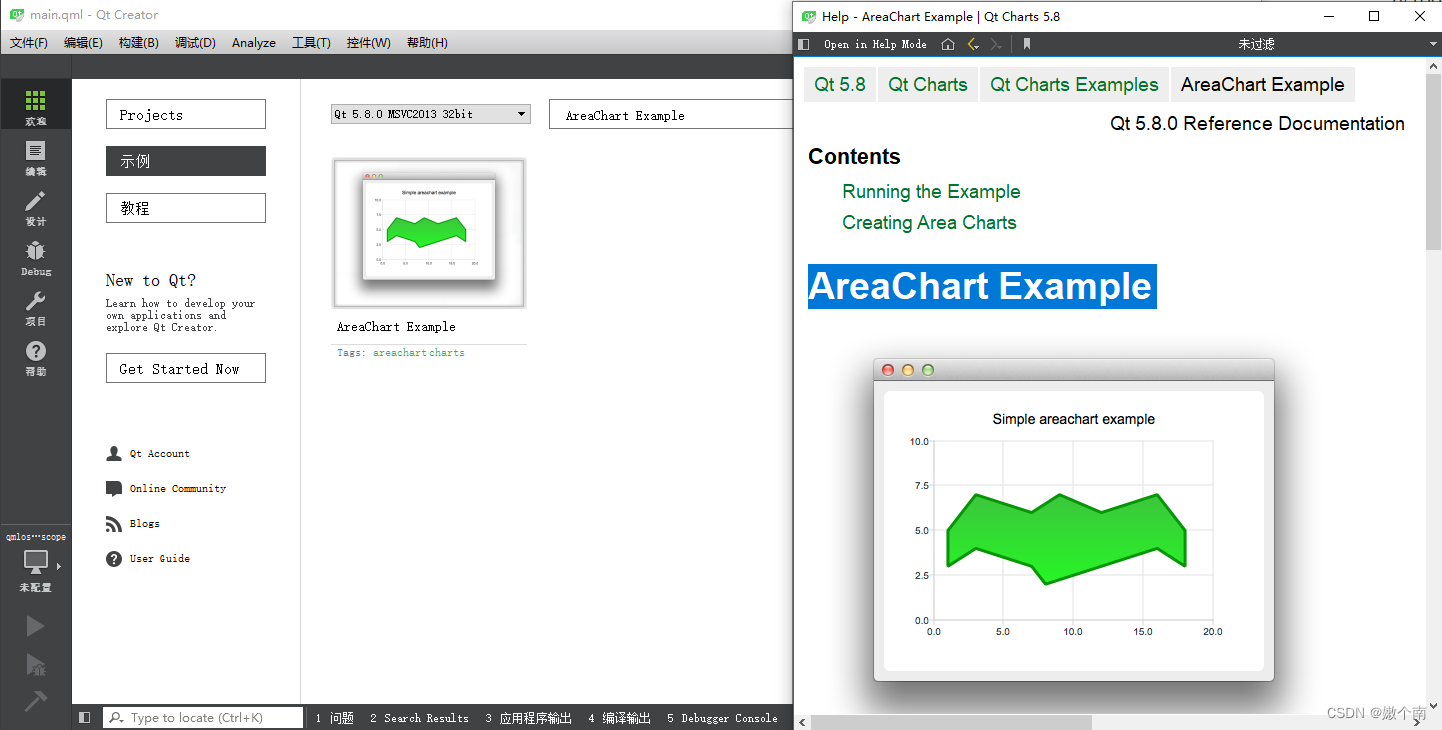
Task: Switch to Edit (编辑) mode
Action: click(x=35, y=157)
